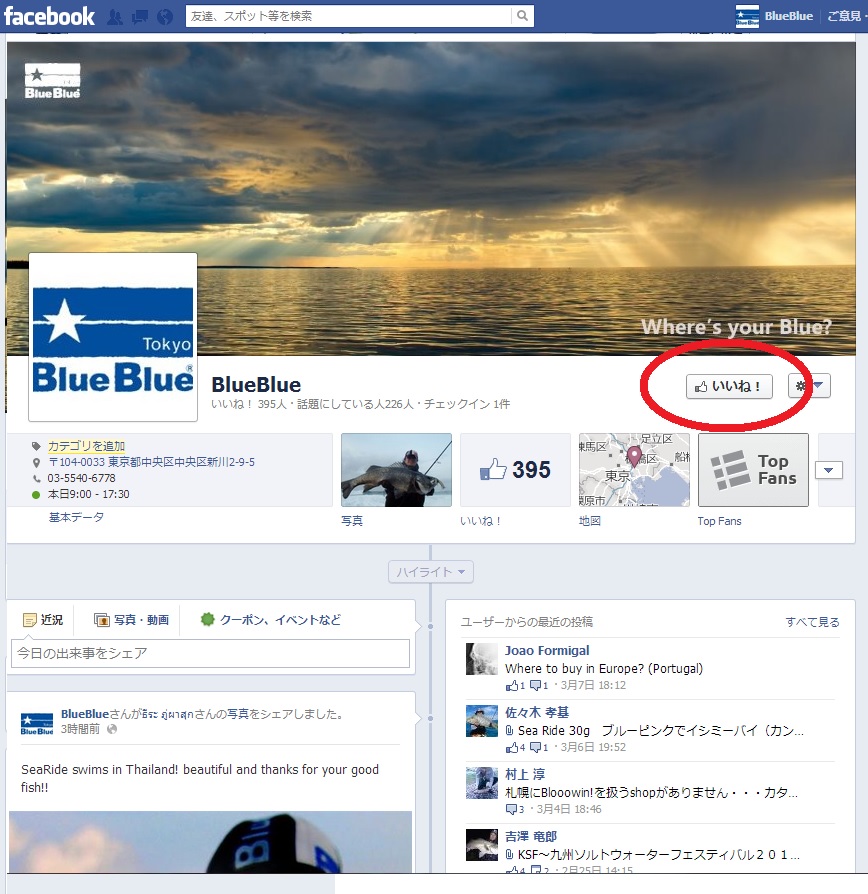The width and height of the screenshot is (868, 894).
Task: Open 吉澤 竜郎 profile link
Action: [531, 836]
